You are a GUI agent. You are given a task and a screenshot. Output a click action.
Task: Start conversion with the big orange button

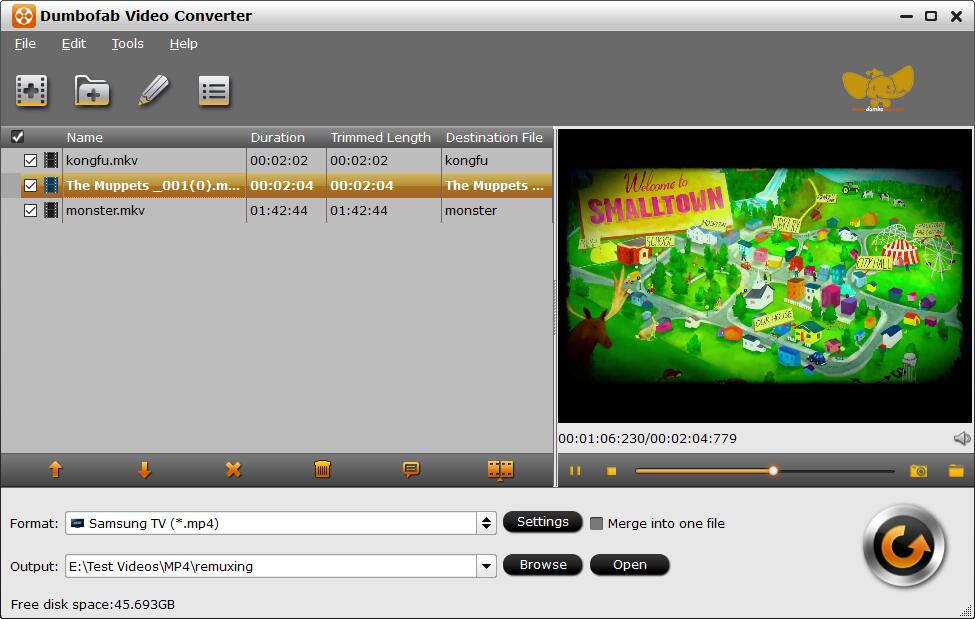(904, 546)
